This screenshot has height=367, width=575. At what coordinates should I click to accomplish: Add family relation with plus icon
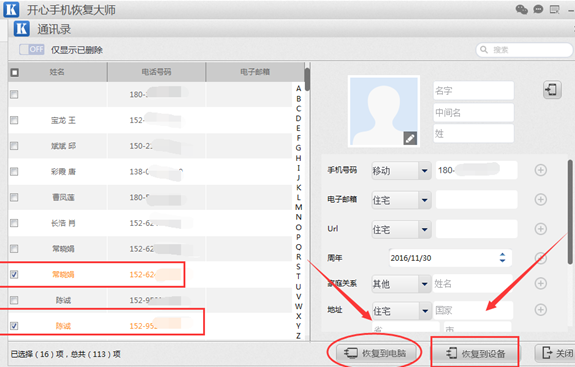541,283
